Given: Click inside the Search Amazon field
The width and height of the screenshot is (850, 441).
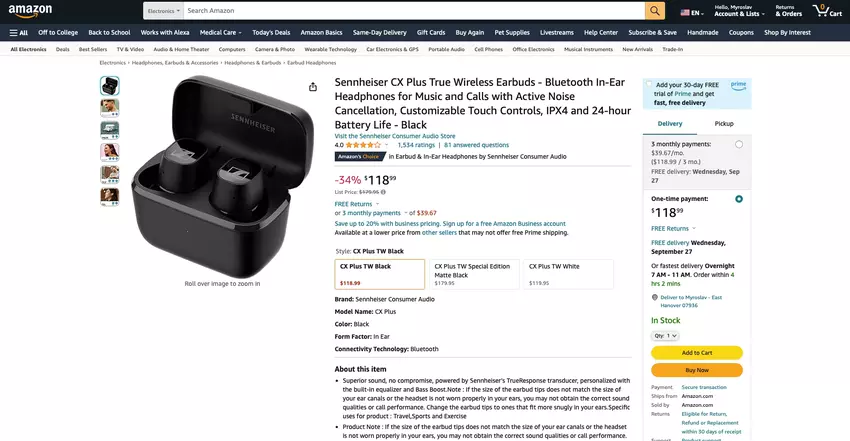Looking at the screenshot, I should (414, 11).
